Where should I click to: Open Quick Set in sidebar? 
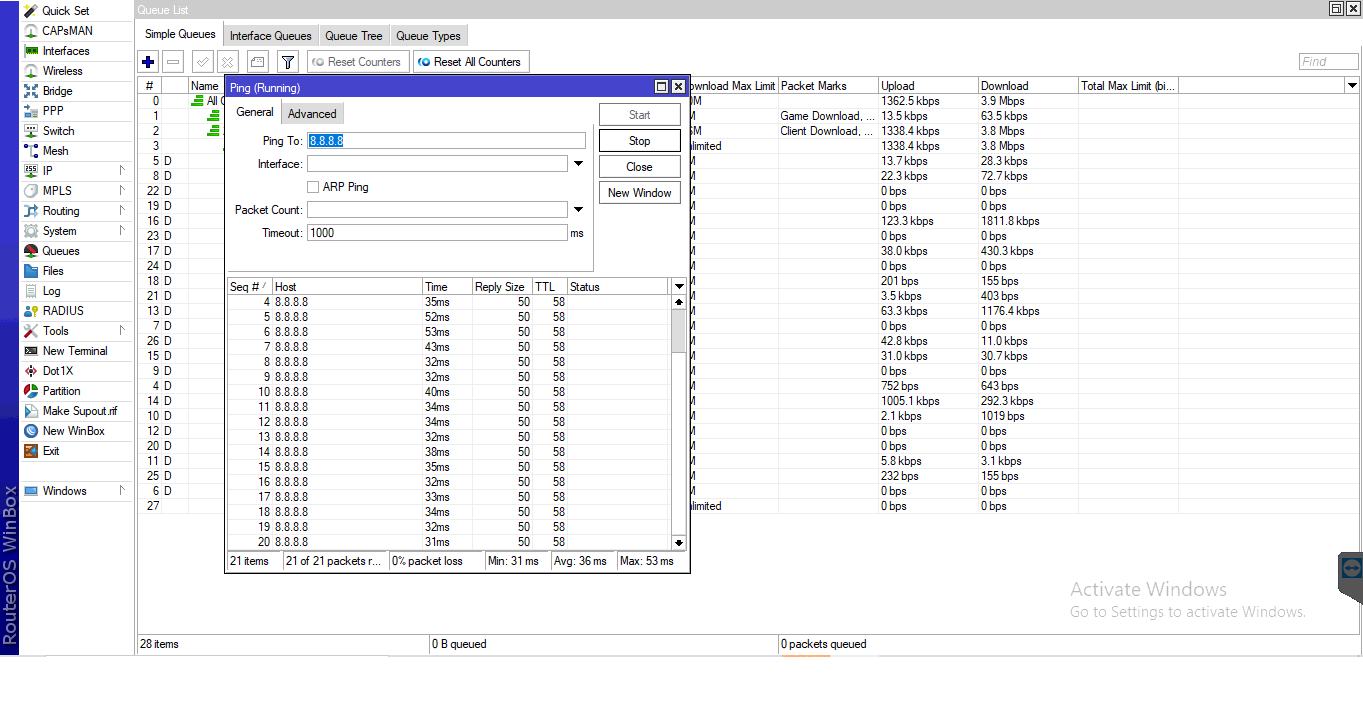click(x=65, y=11)
